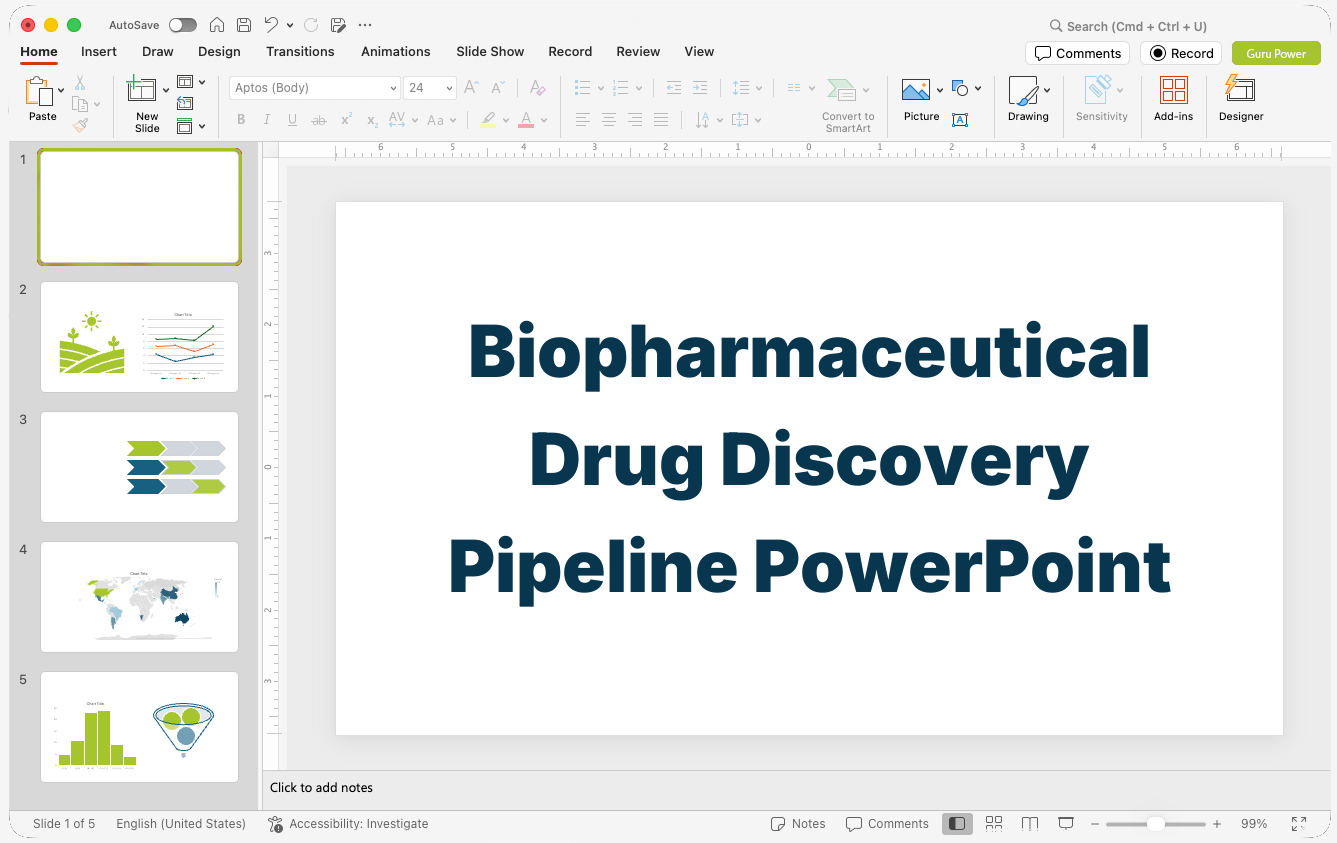The width and height of the screenshot is (1337, 843).
Task: Cut selection with scissors icon
Action: [x=80, y=83]
